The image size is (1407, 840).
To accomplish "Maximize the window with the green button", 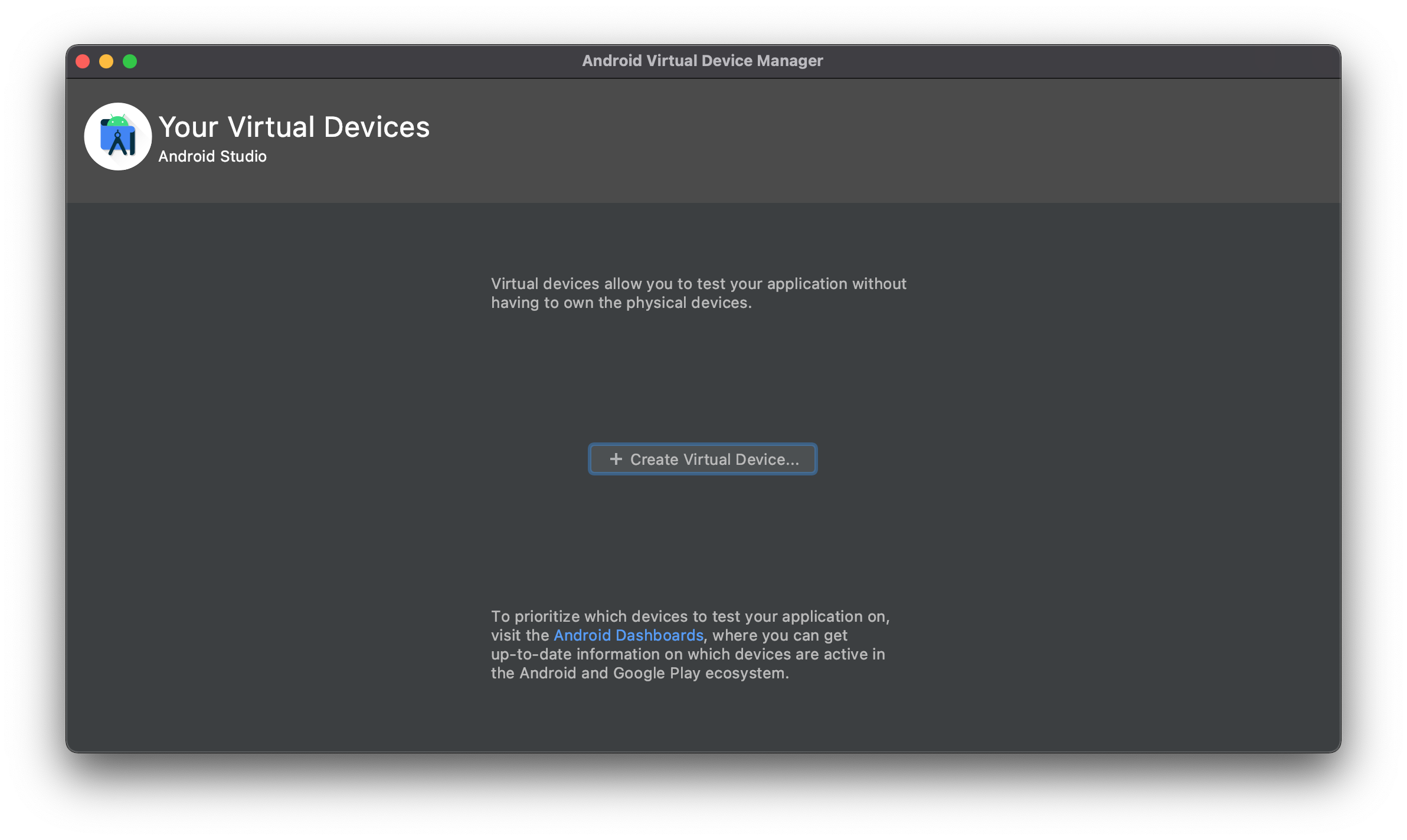I will (130, 61).
